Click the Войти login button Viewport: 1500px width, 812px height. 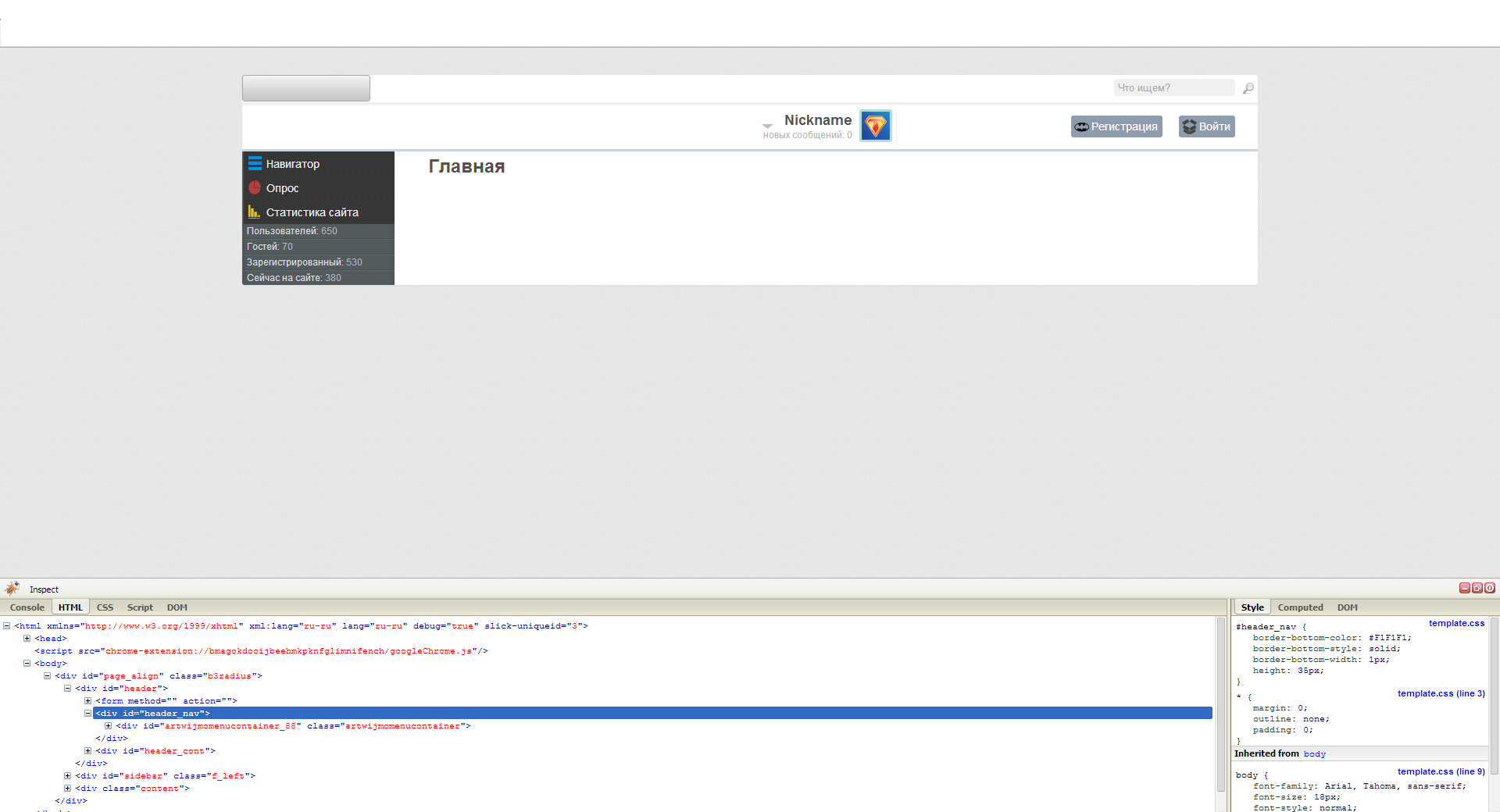pyautogui.click(x=1207, y=126)
